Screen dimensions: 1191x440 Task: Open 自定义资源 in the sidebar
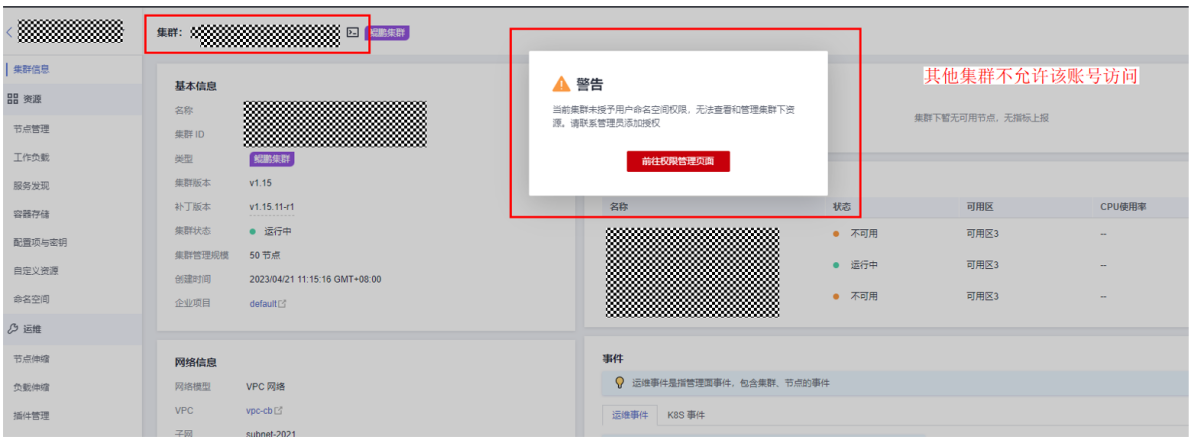point(36,271)
